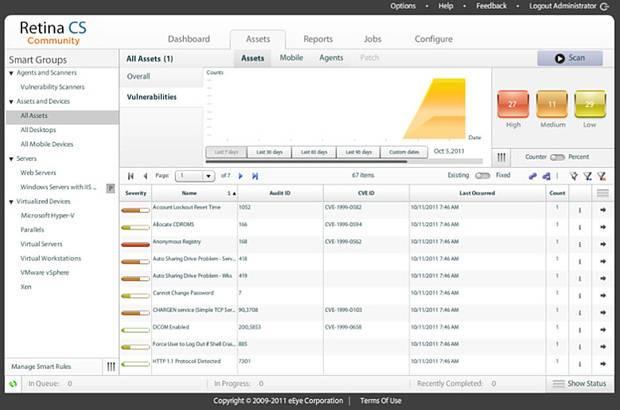
Task: Open info for Anonymous Registry row
Action: tap(580, 242)
